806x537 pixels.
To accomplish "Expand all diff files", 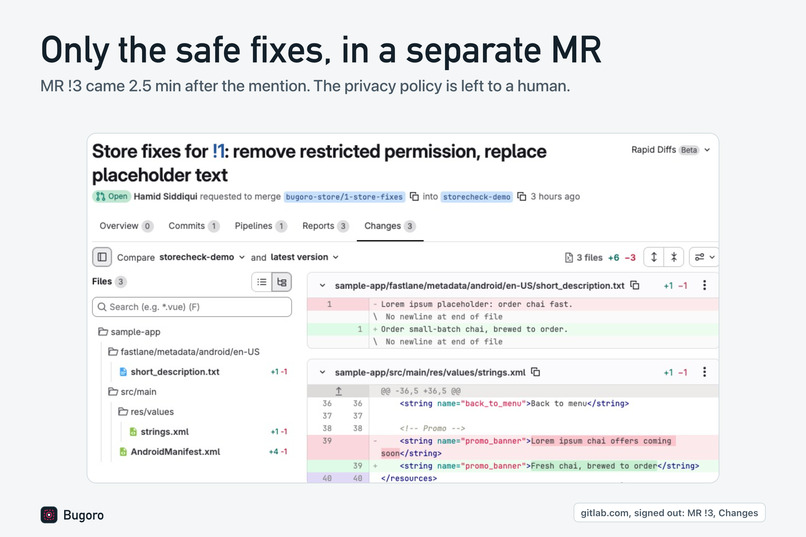I will click(x=654, y=257).
